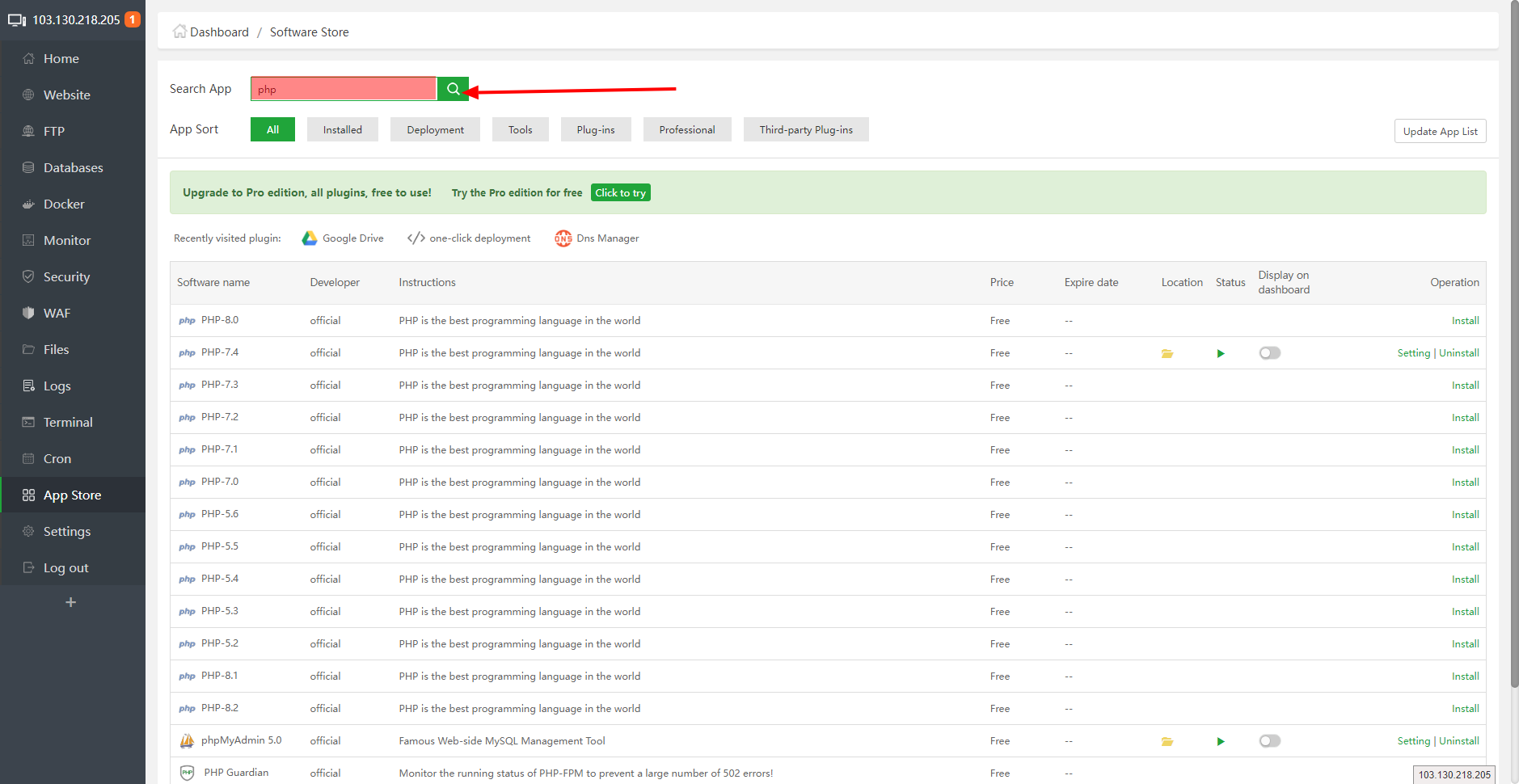Click the PHP-7.1 software name
1519x784 pixels.
pos(219,449)
